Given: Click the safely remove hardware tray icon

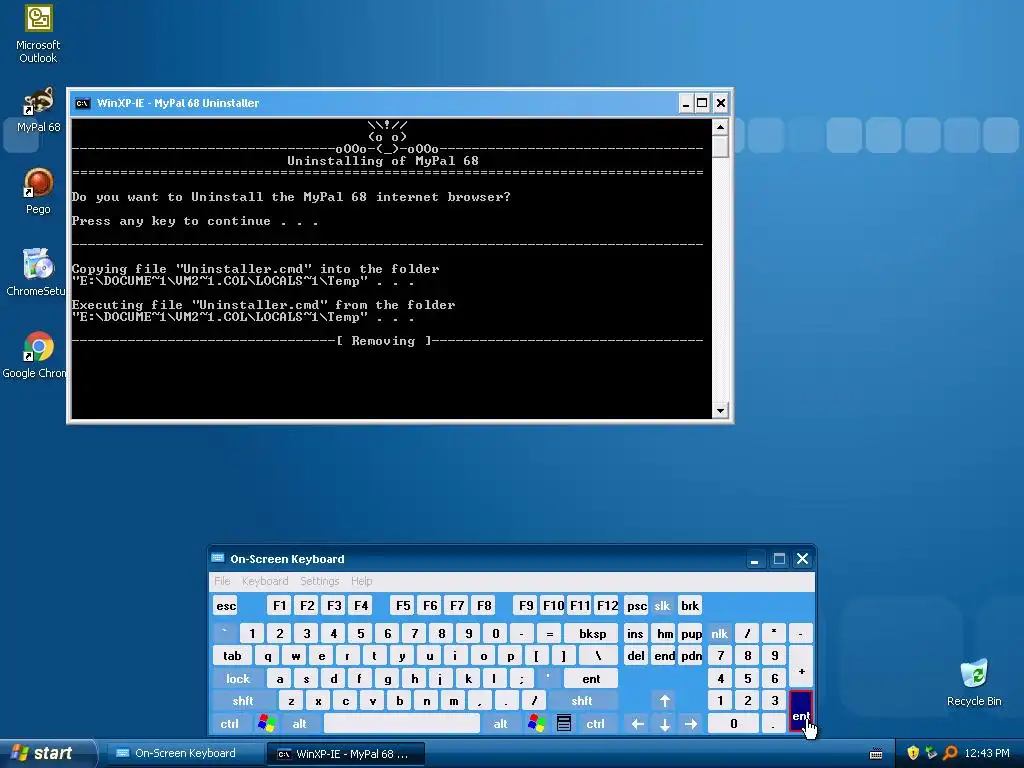Looking at the screenshot, I should pos(931,753).
